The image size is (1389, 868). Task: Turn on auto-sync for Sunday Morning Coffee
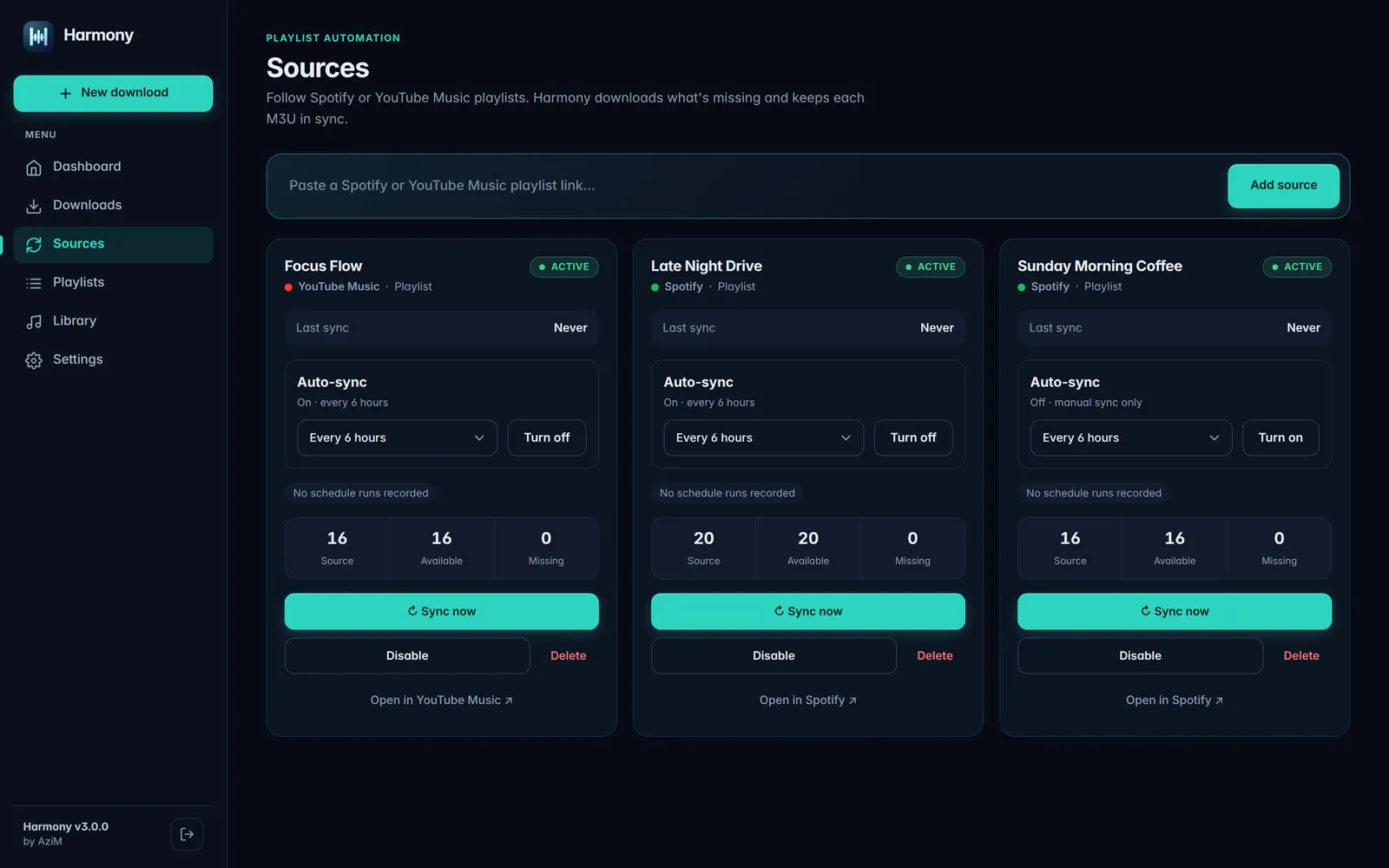pos(1280,437)
